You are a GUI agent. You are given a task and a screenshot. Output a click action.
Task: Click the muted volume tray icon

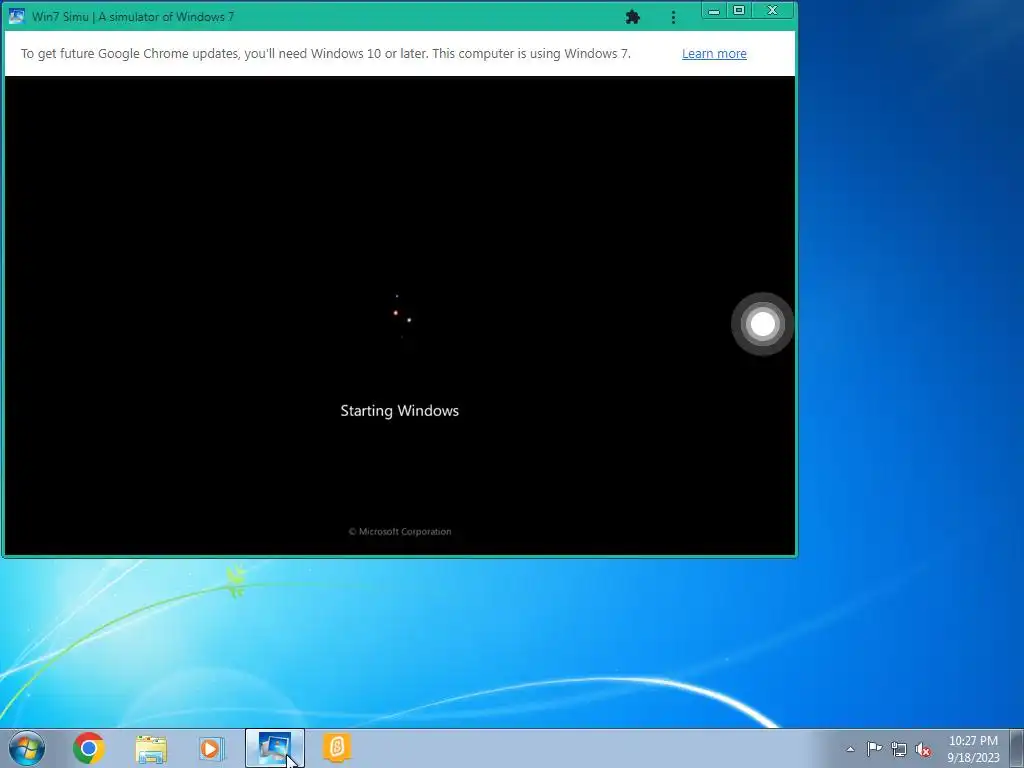[923, 749]
